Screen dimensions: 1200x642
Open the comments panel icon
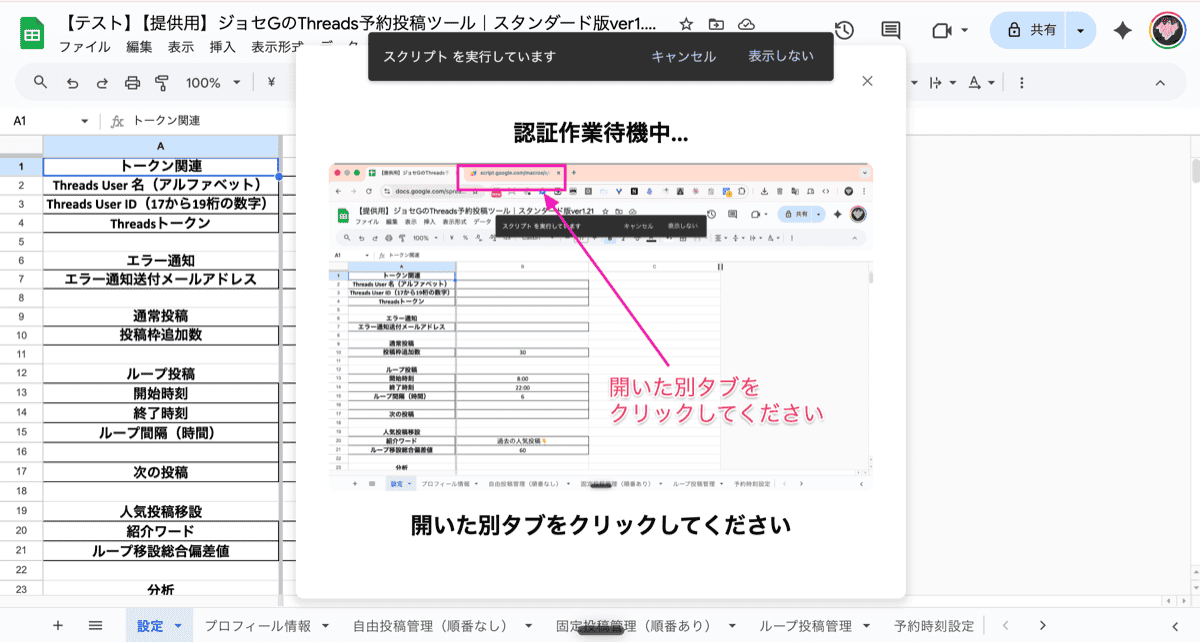click(x=890, y=31)
